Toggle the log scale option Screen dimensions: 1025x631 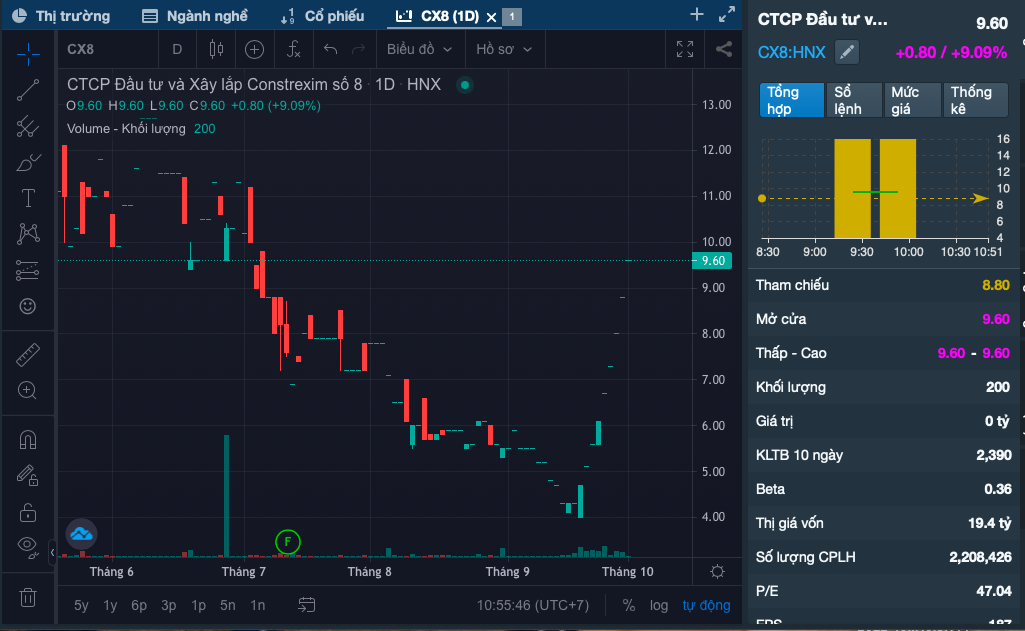coord(659,605)
